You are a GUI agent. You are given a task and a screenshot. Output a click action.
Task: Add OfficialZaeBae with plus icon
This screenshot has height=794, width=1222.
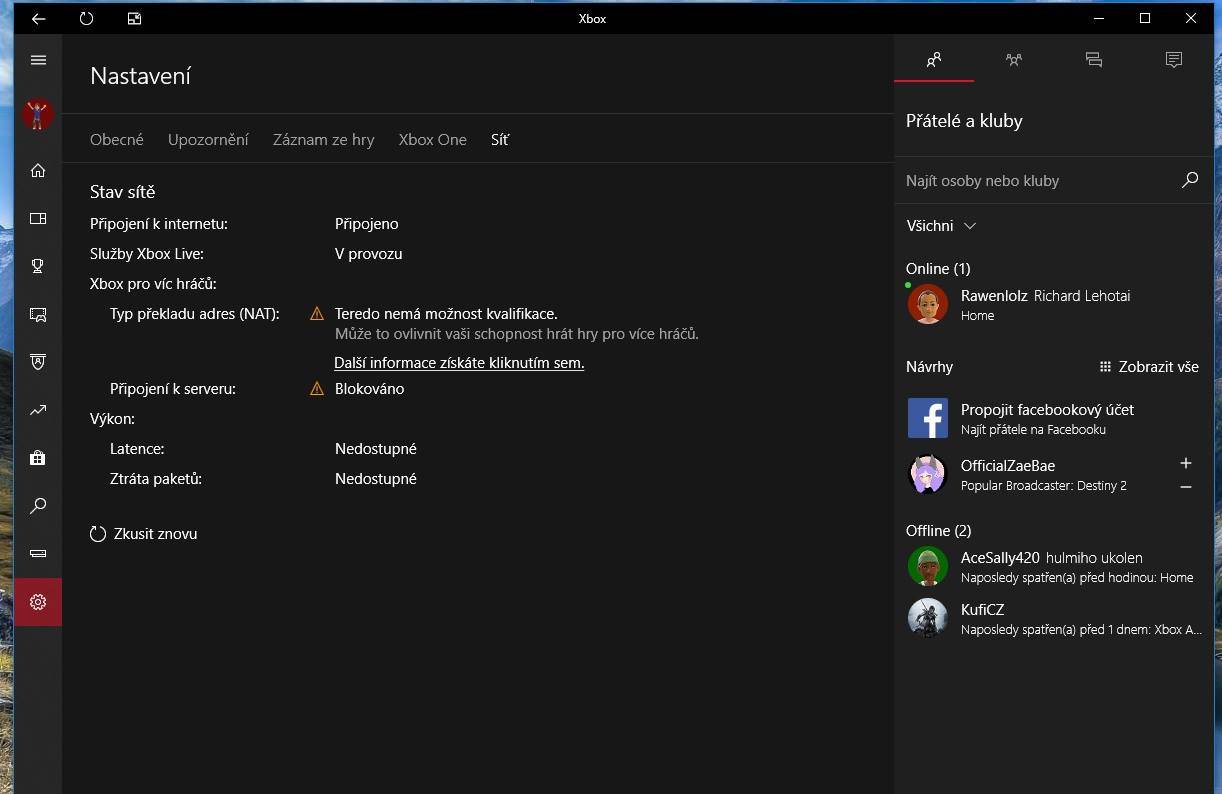pos(1186,463)
